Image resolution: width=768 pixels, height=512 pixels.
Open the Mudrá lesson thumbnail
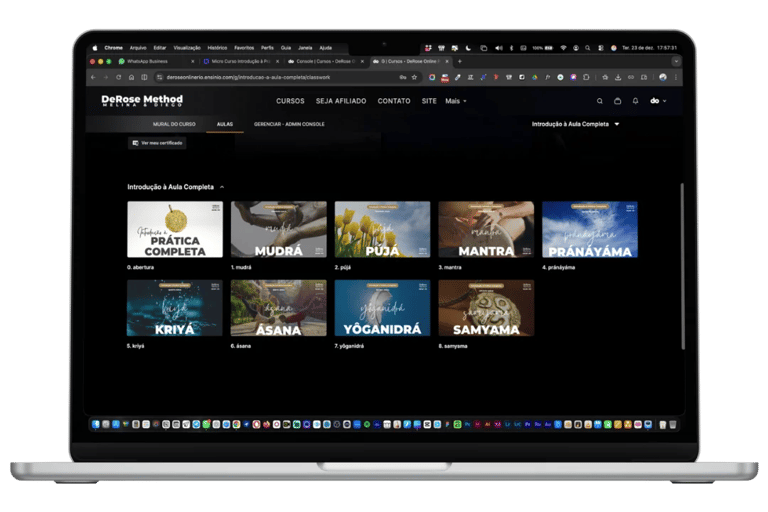pos(279,229)
